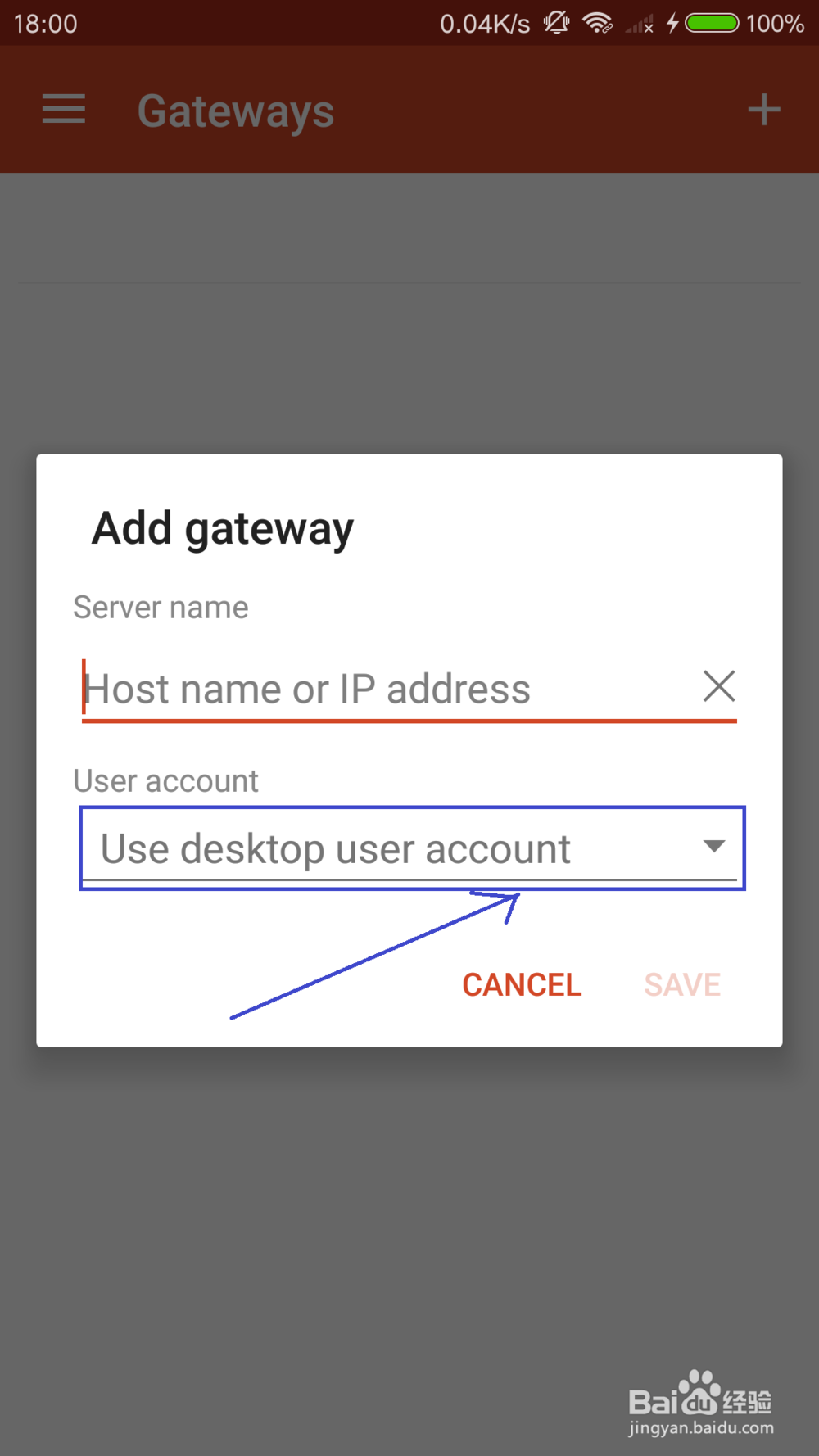The height and width of the screenshot is (1456, 819).
Task: Tap the cellular signal status icon
Action: click(640, 24)
